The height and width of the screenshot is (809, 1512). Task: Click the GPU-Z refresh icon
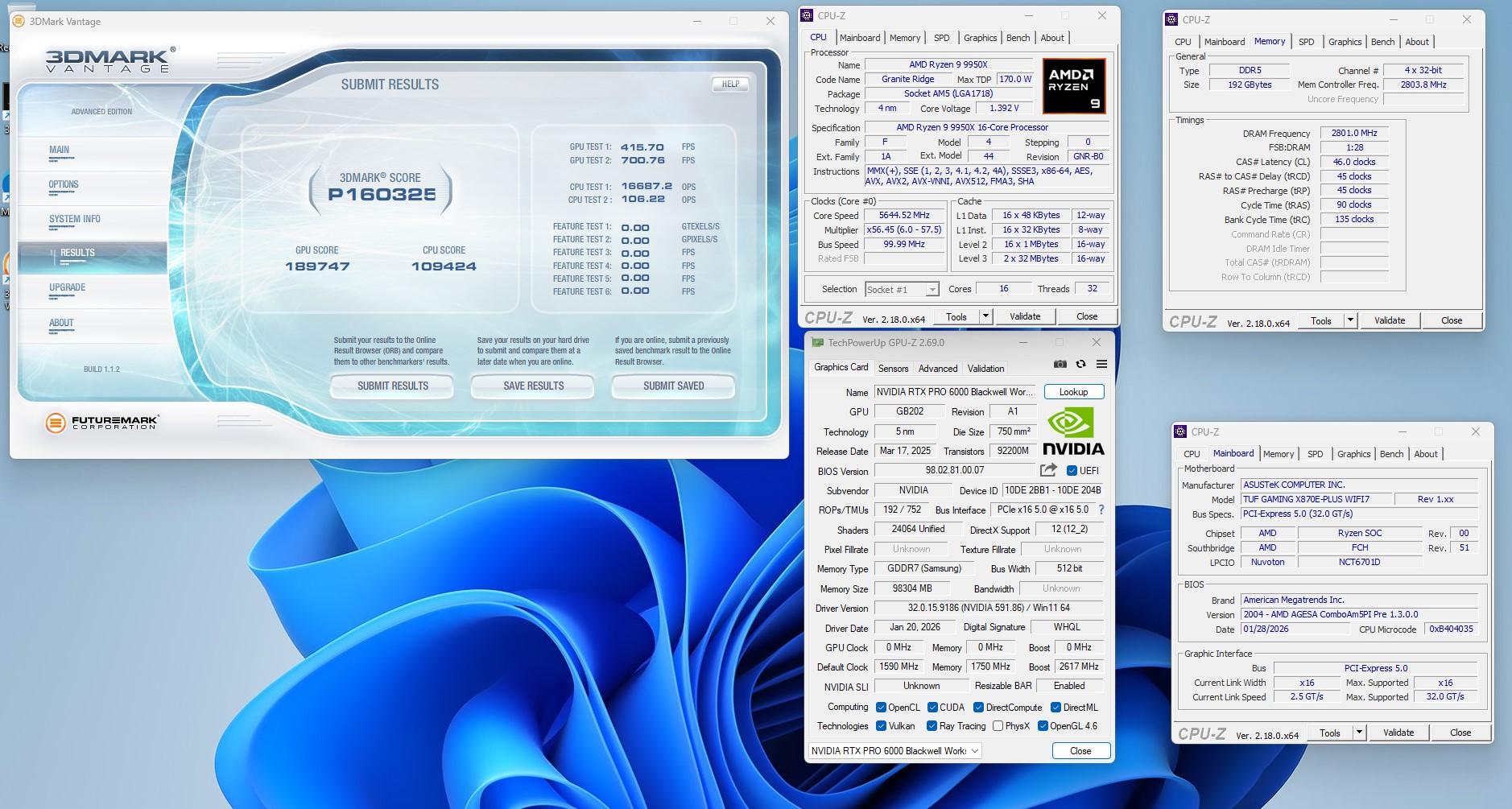click(1081, 365)
